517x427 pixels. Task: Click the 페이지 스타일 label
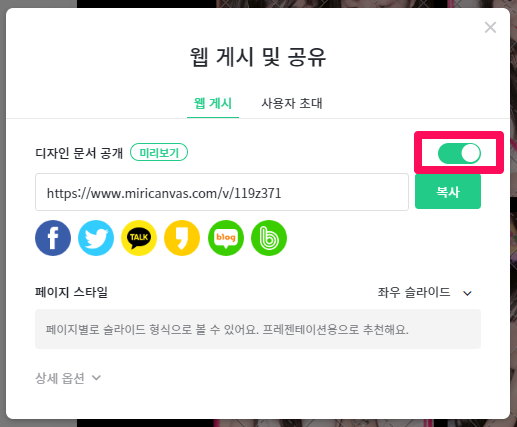coord(71,292)
